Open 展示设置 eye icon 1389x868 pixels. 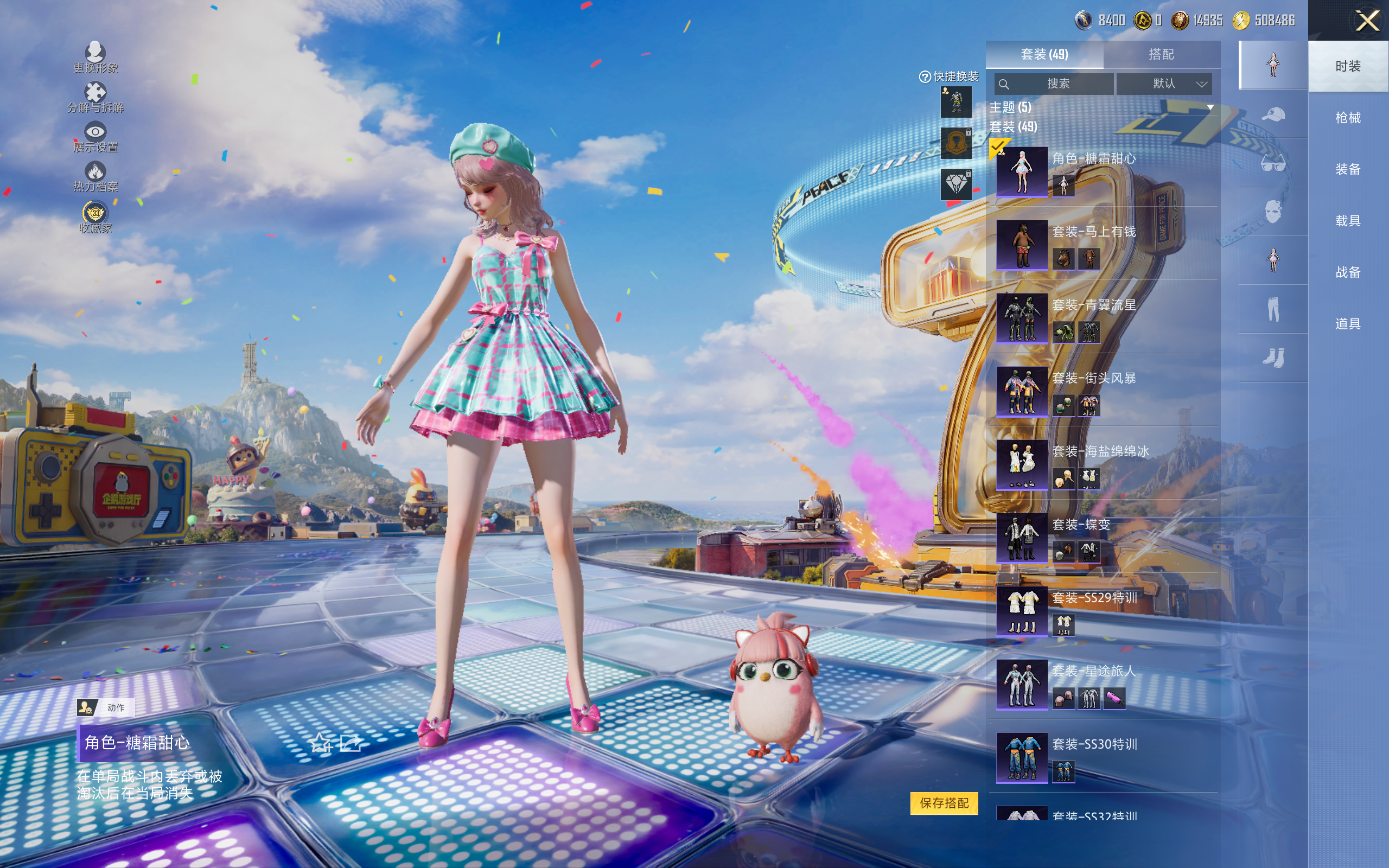point(95,132)
